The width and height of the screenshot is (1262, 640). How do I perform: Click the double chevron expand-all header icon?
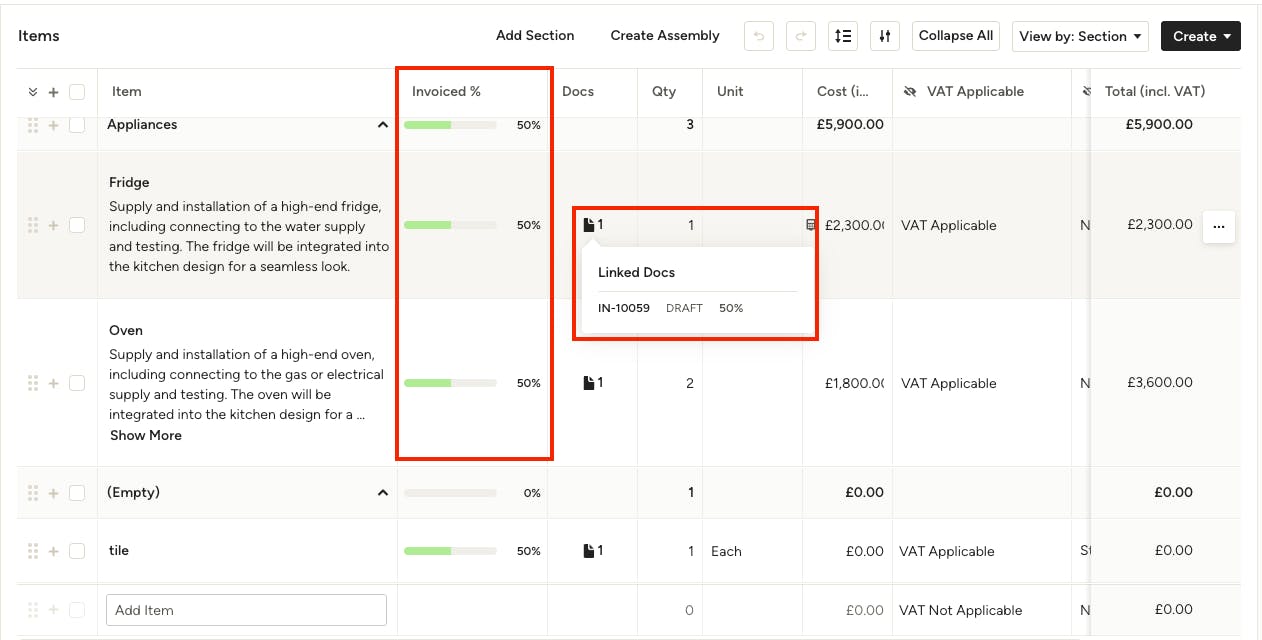click(x=33, y=92)
